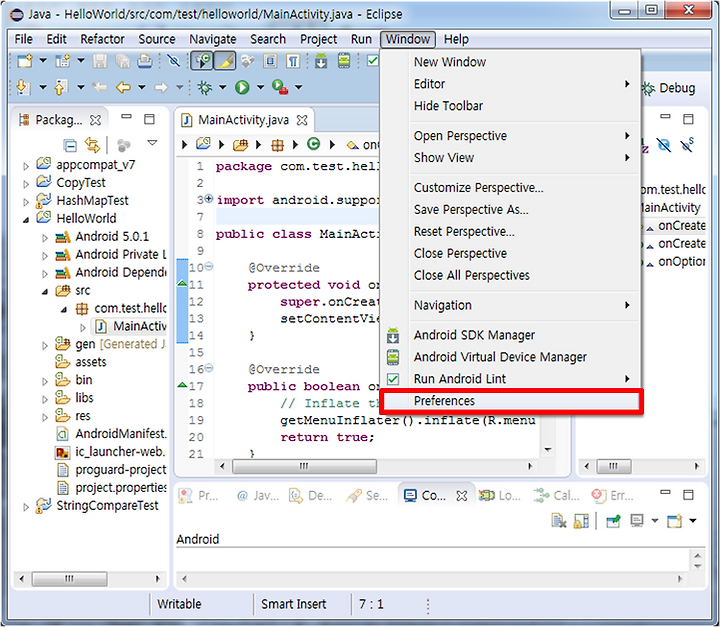
Task: Click the New wizard toolbar icon
Action: [x=24, y=61]
